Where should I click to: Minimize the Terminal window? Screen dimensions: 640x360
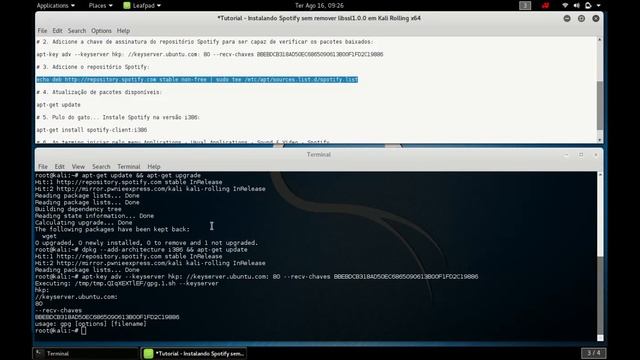(566, 155)
